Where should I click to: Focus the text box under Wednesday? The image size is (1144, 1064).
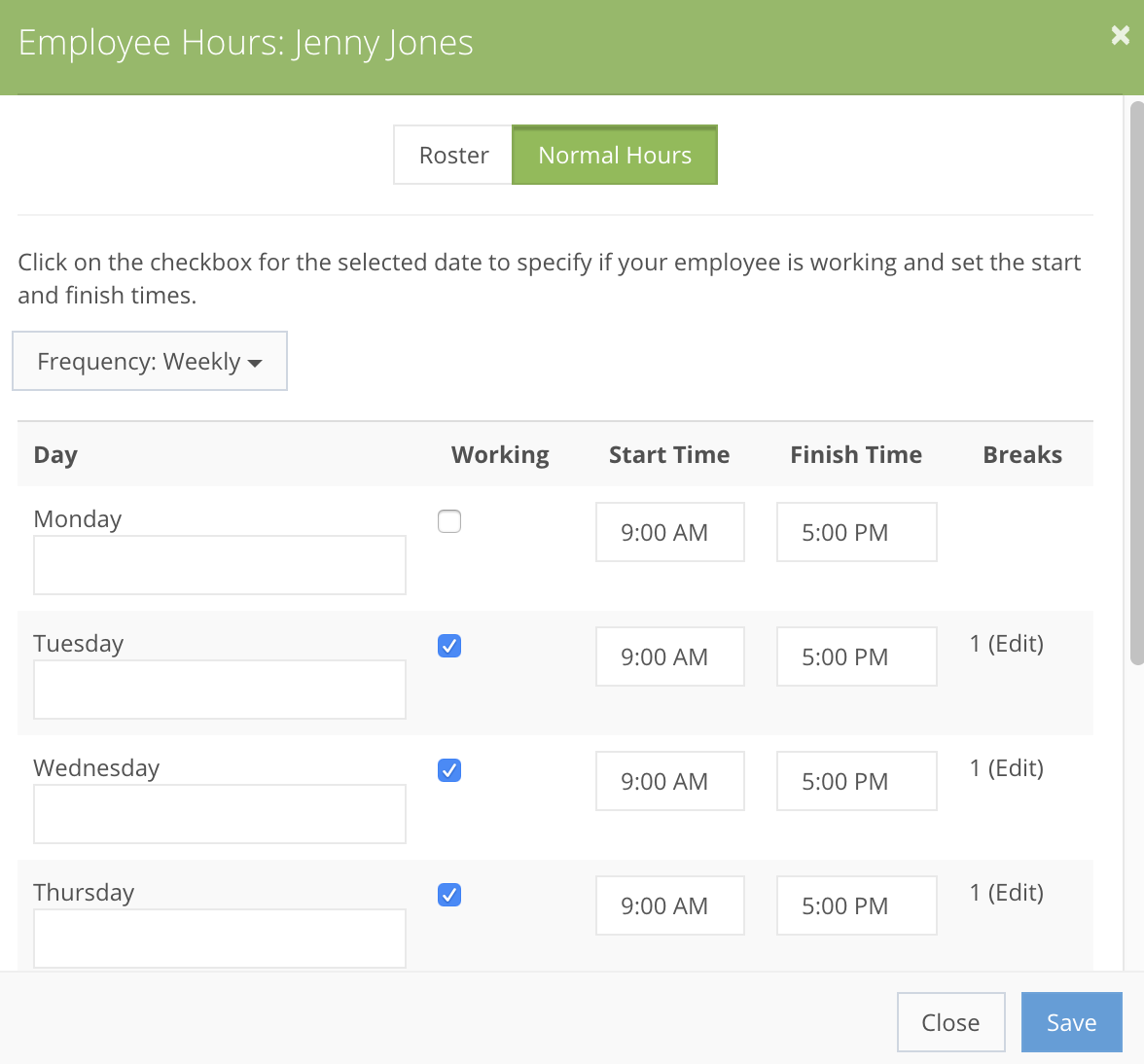(220, 814)
